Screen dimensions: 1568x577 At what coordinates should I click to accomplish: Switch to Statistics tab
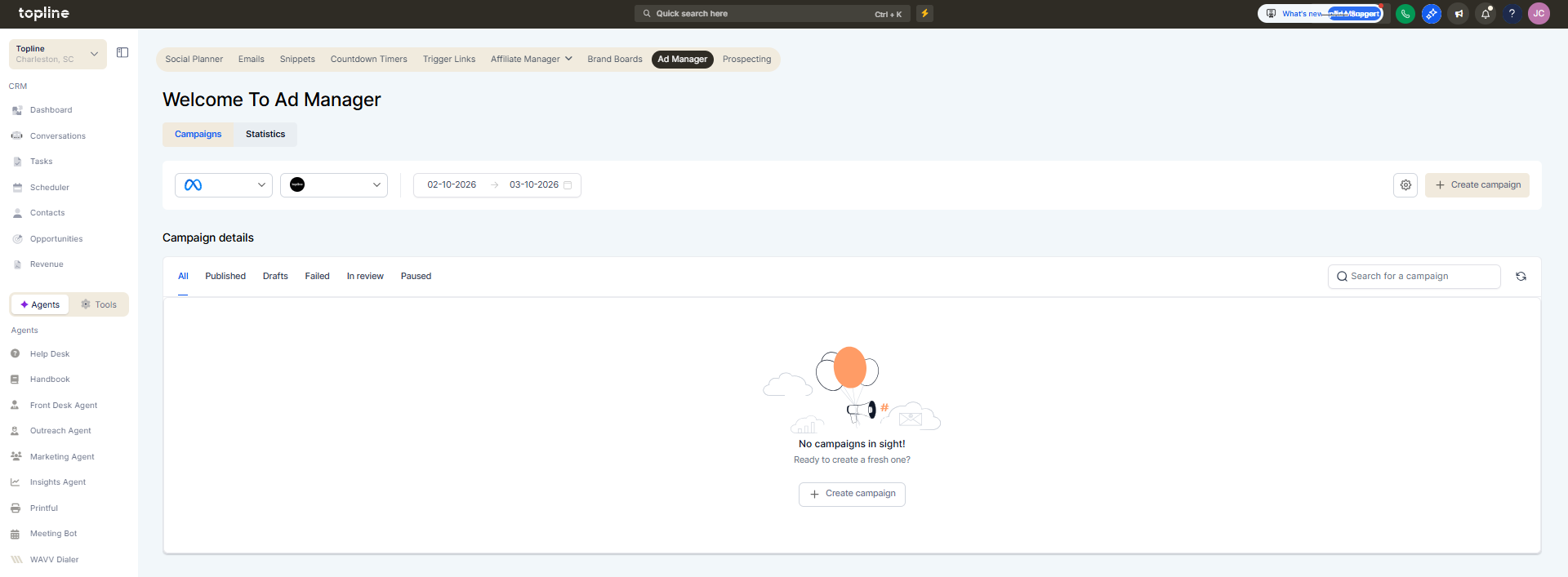point(265,135)
